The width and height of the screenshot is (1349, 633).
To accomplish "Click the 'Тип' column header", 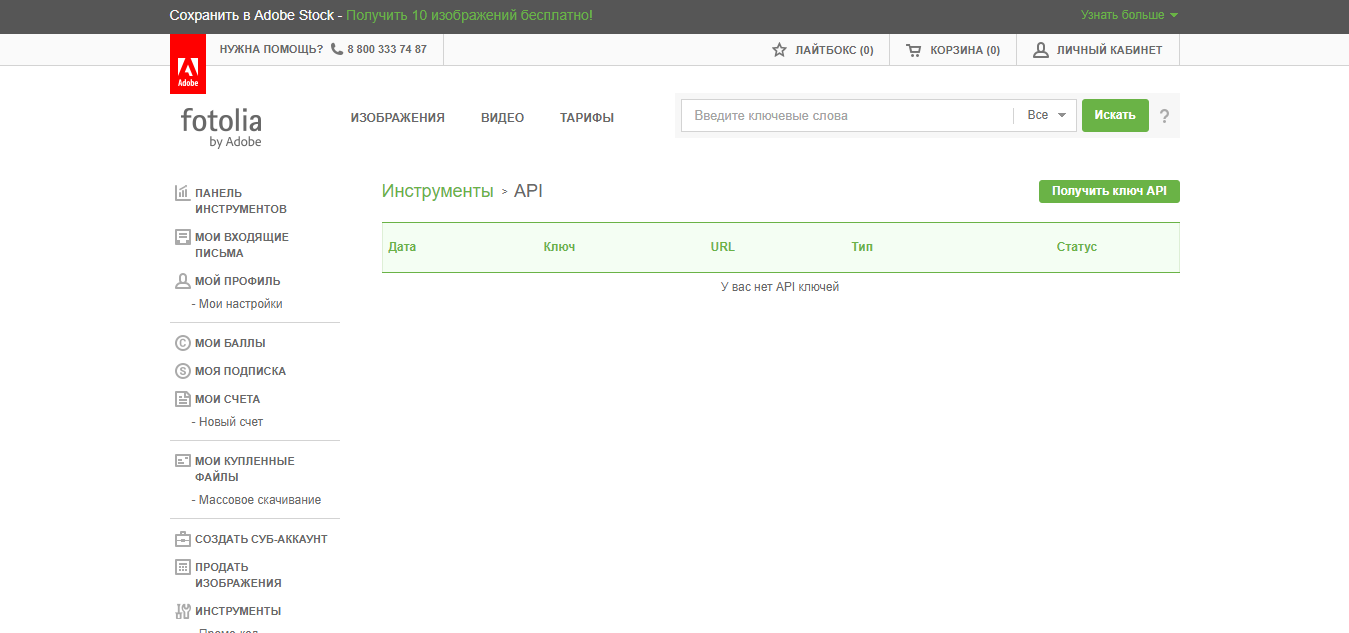I will [x=862, y=247].
